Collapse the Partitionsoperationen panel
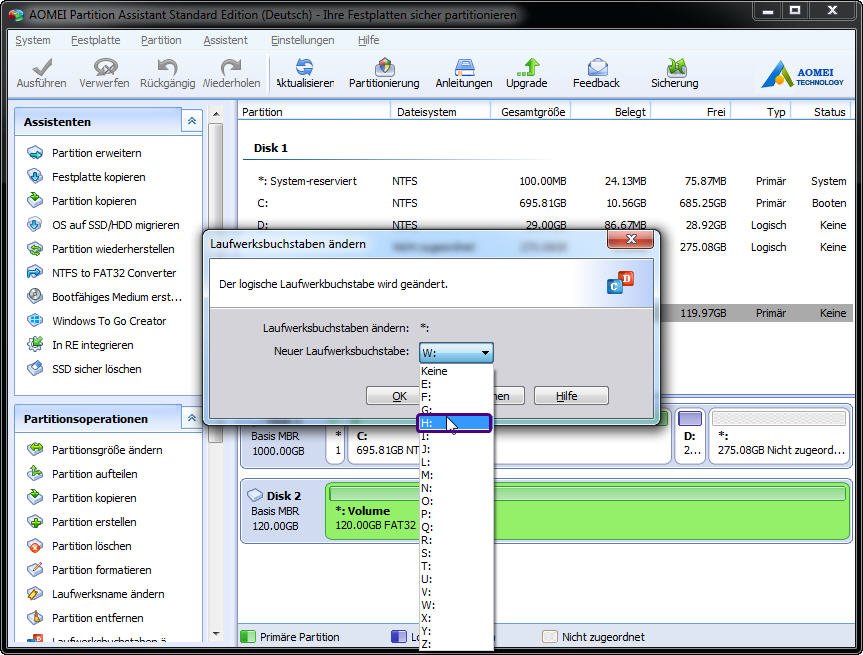The width and height of the screenshot is (863, 655). point(192,418)
